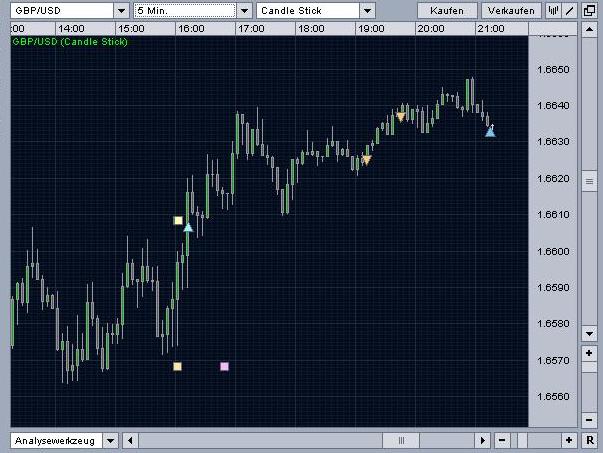Click vertical scrollbar up arrow

589,29
